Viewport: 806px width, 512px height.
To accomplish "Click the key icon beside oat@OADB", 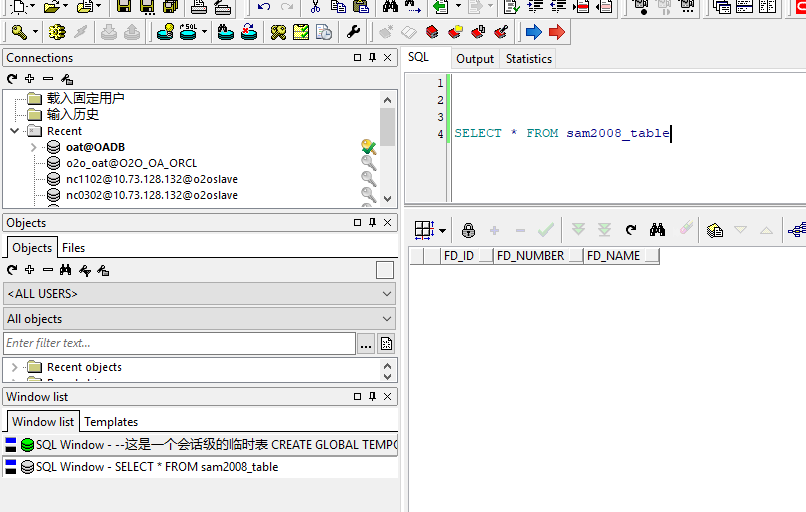I will coord(369,147).
